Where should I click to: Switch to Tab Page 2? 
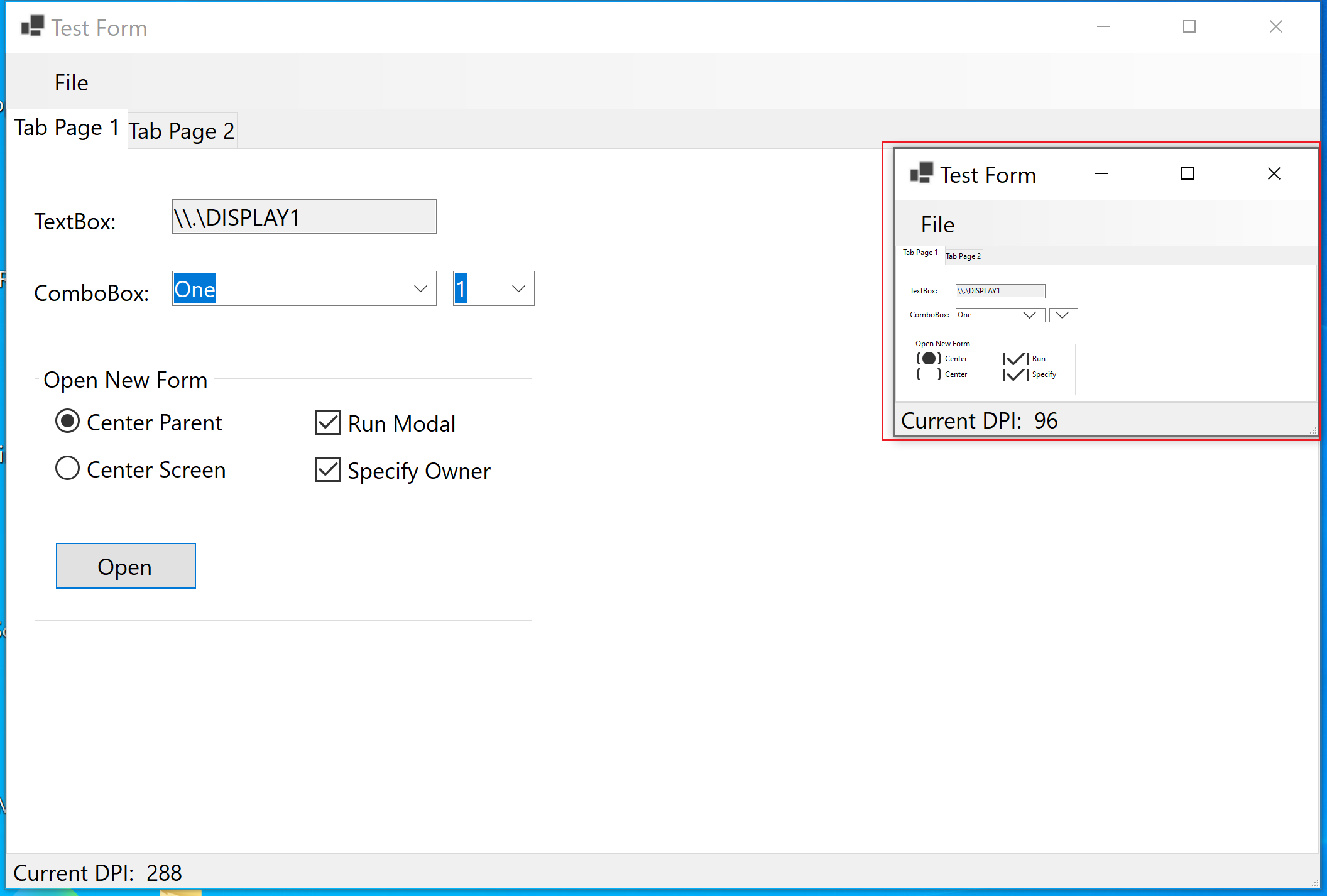(182, 130)
